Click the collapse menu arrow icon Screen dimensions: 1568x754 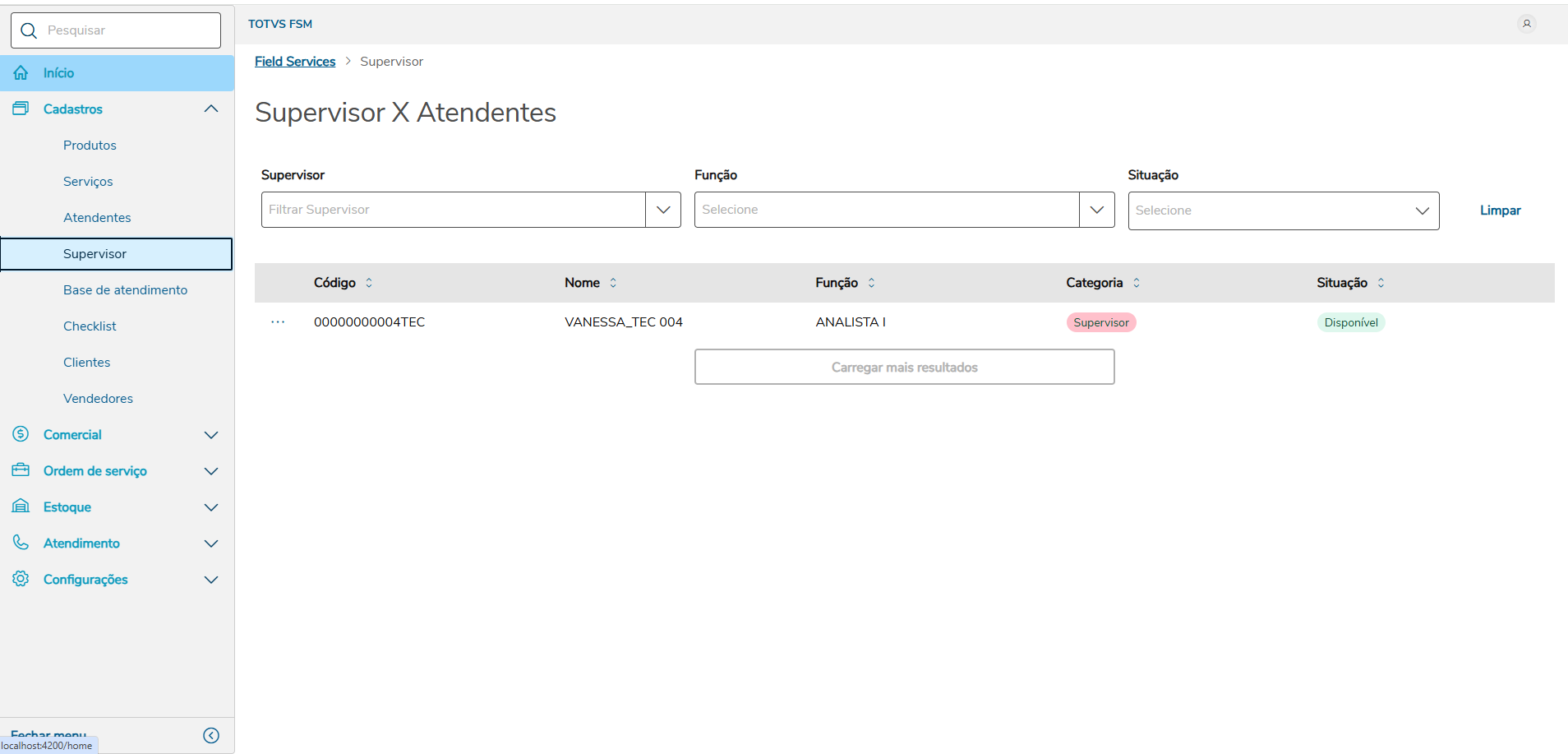(x=211, y=735)
